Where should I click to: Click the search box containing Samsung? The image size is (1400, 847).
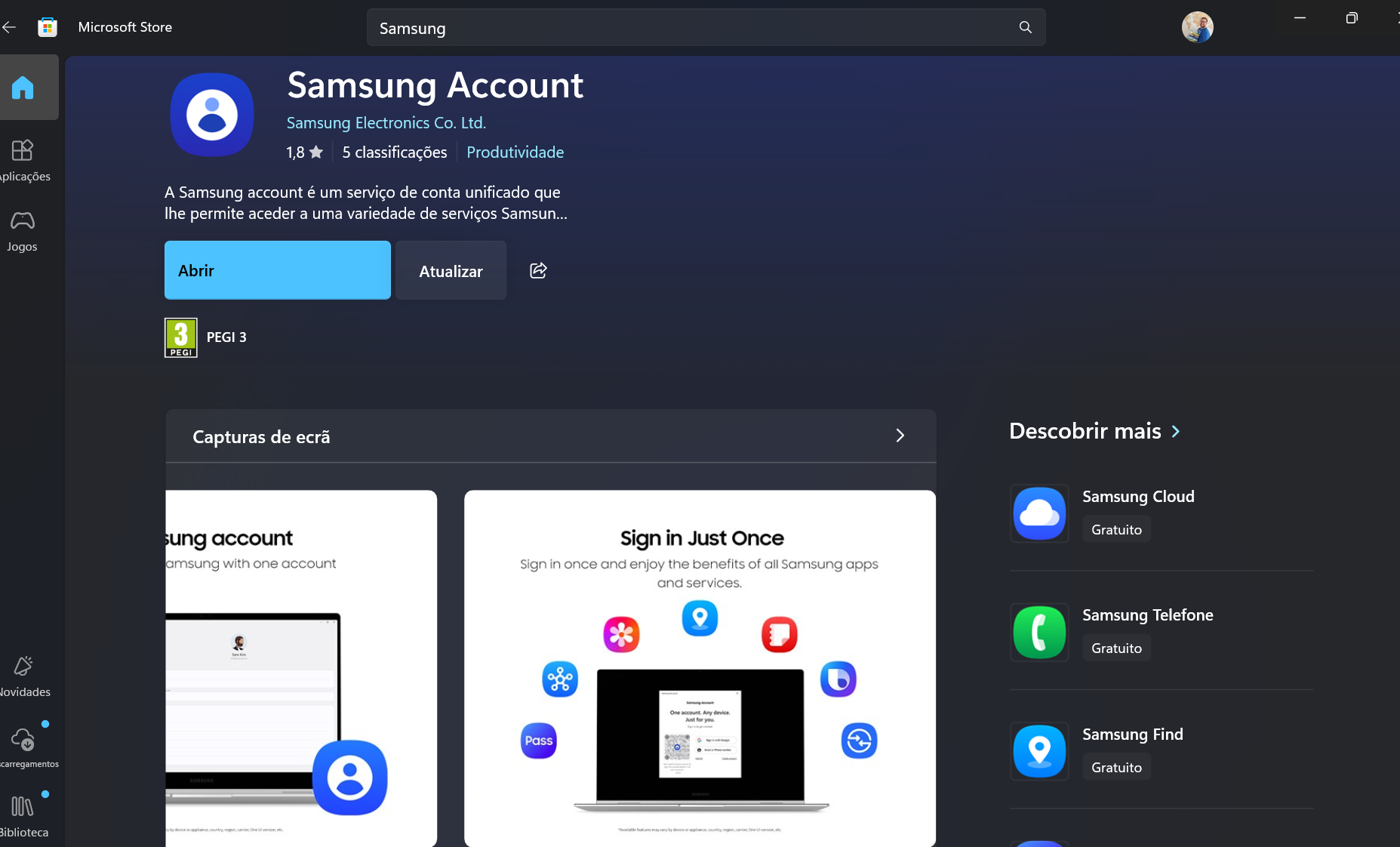coord(694,28)
